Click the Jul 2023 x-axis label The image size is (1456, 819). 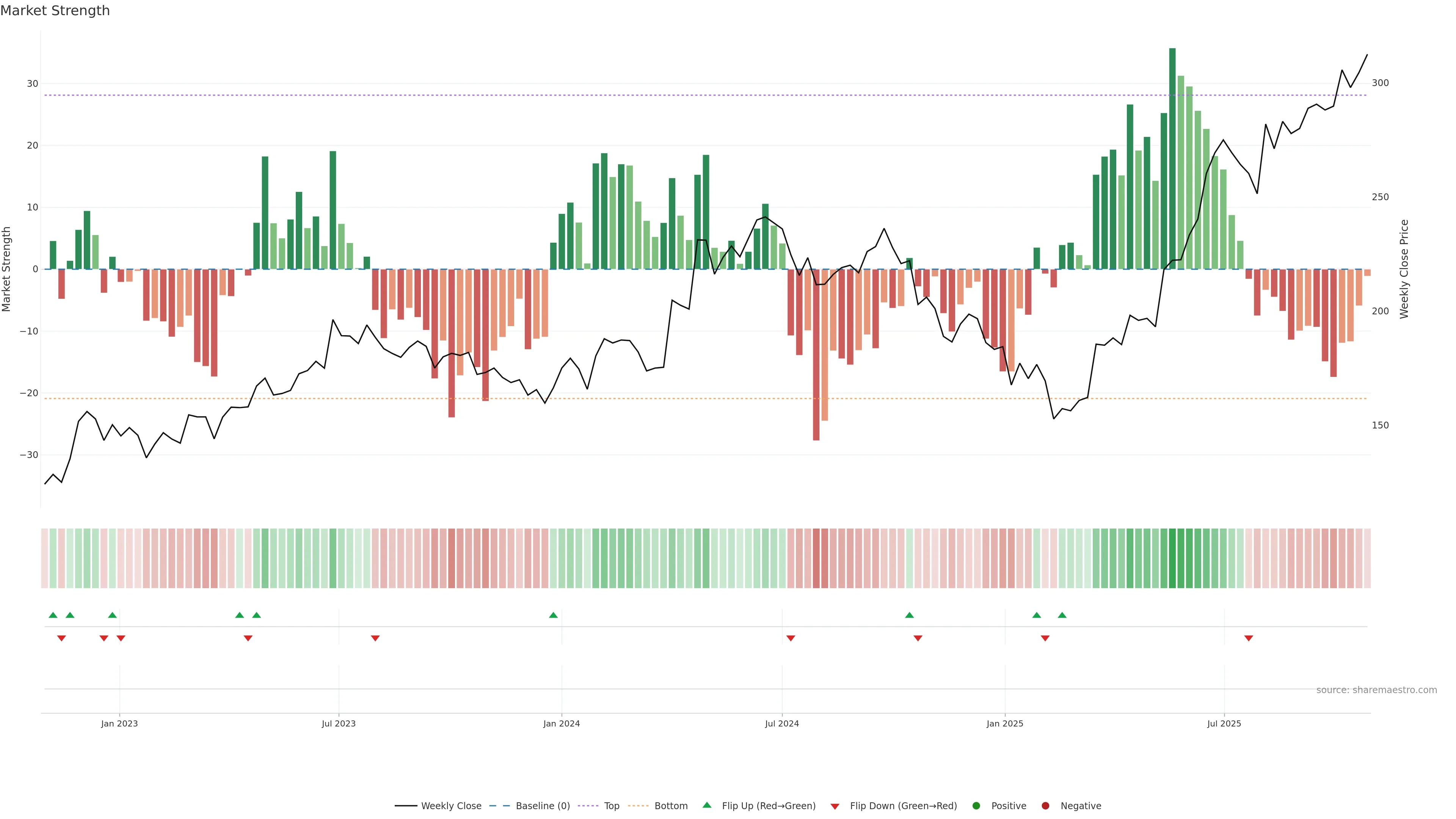(x=339, y=723)
